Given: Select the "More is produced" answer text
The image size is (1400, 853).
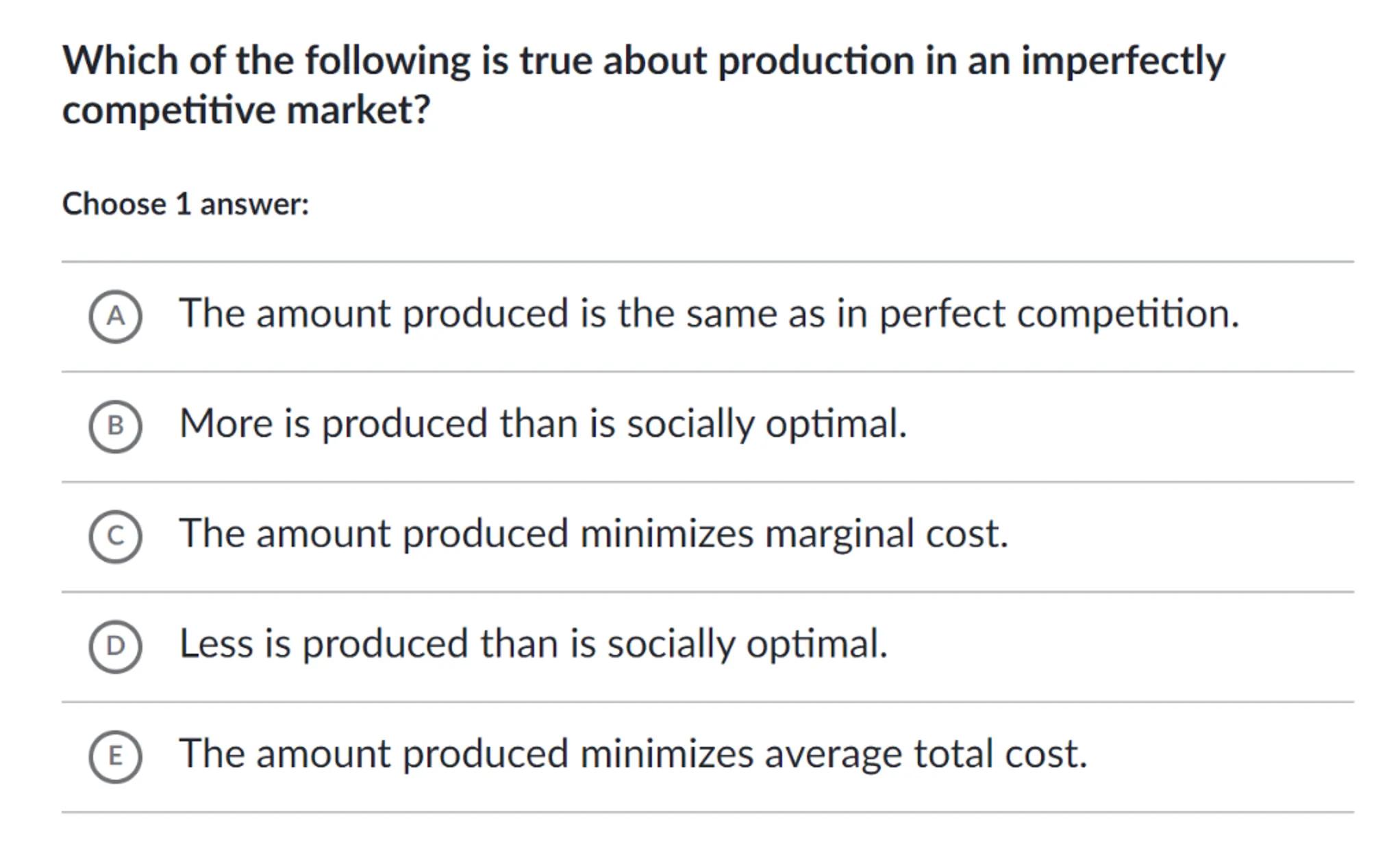Looking at the screenshot, I should pyautogui.click(x=542, y=423).
